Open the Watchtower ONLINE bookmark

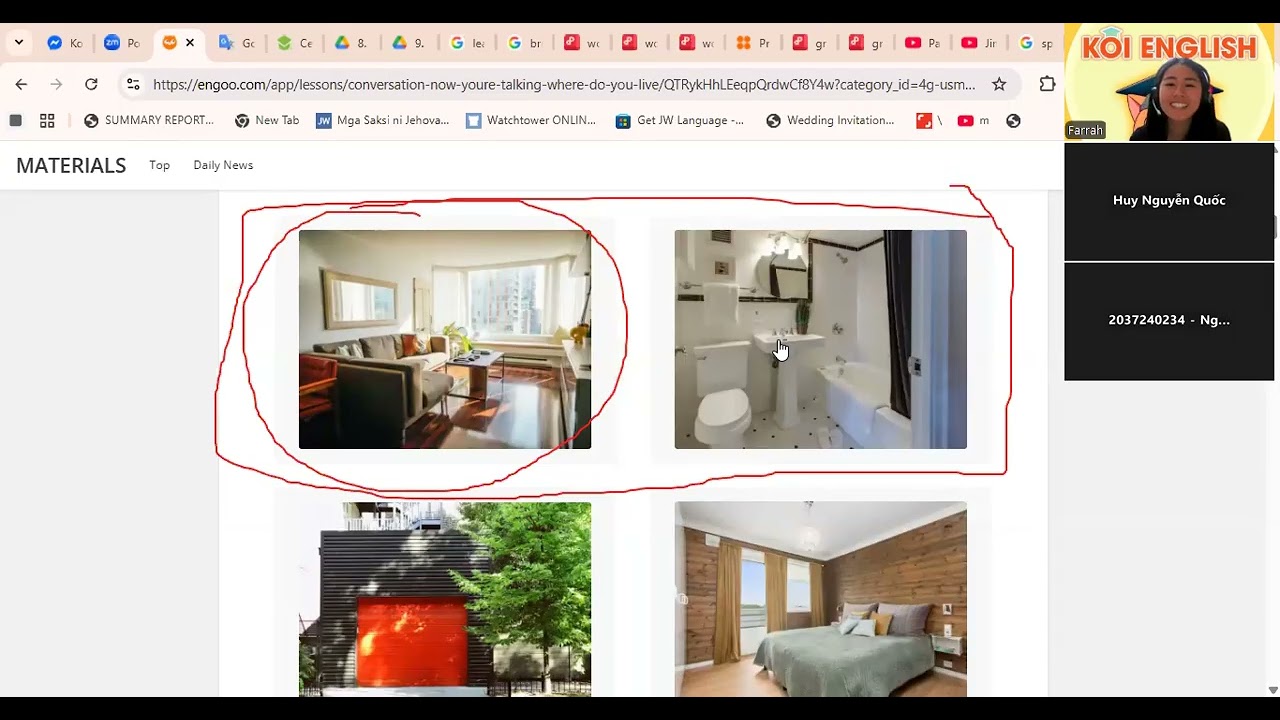coord(531,121)
